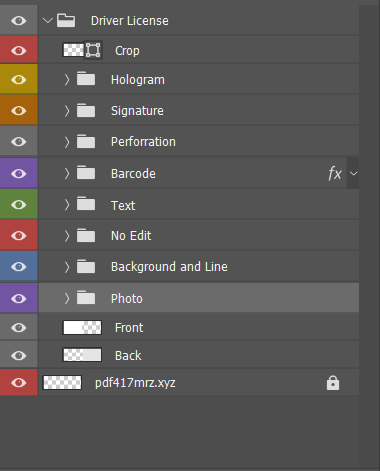Click the No Edit group folder icon
This screenshot has height=471, width=380.
pos(86,235)
